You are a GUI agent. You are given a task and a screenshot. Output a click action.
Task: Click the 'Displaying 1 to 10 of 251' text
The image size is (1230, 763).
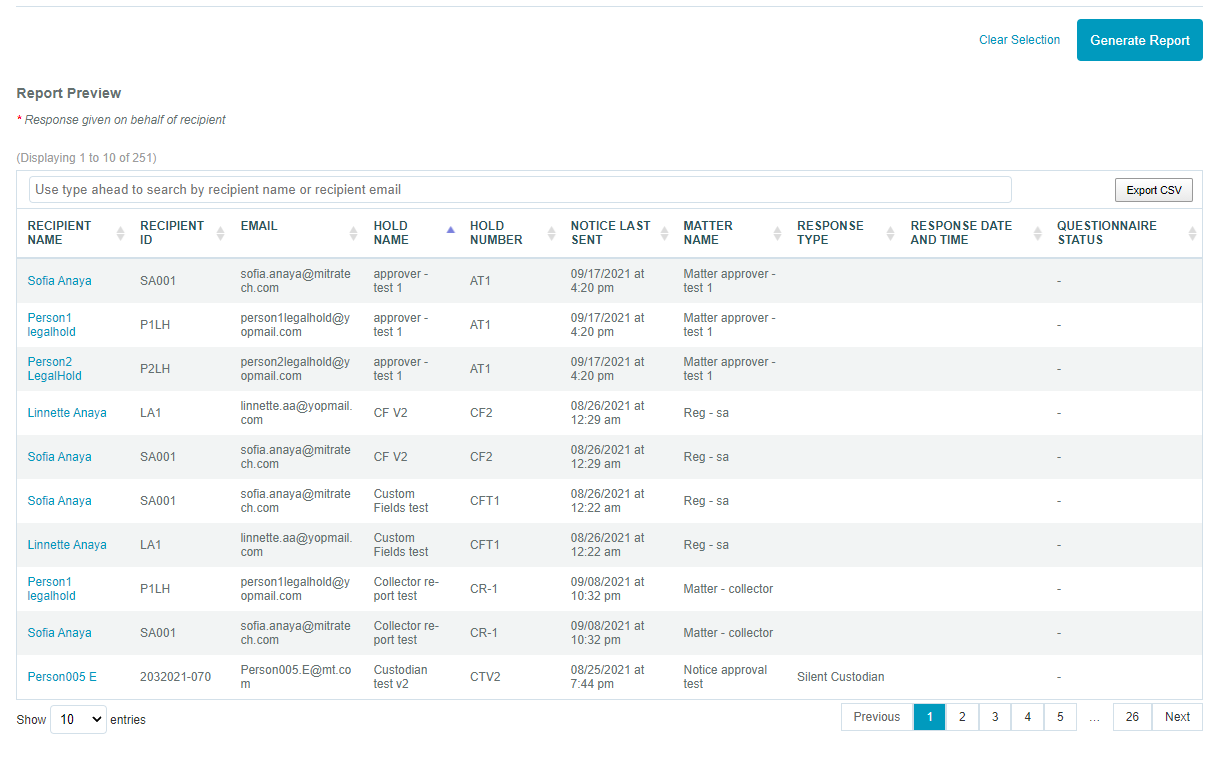[87, 158]
